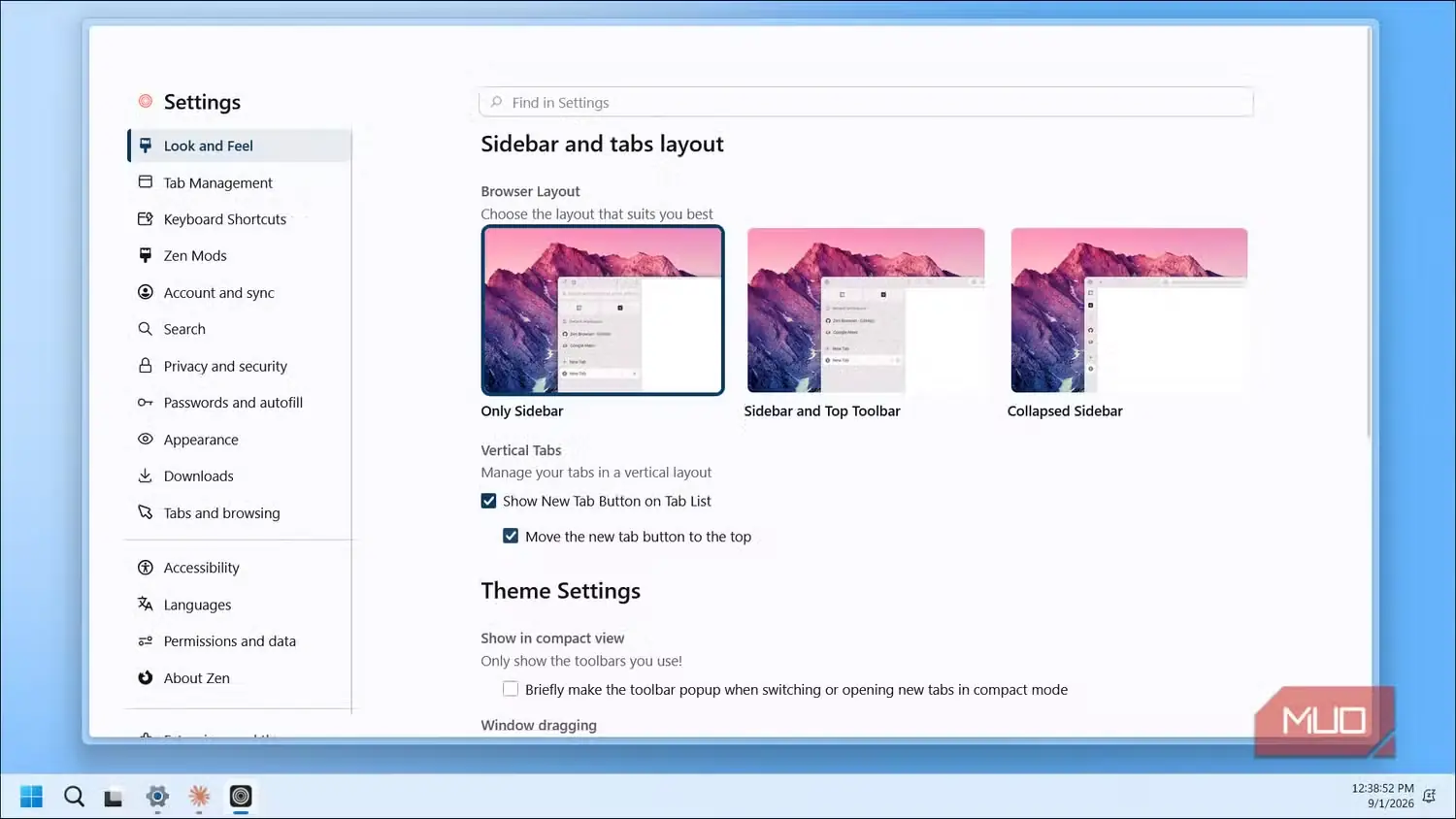
Task: Open the gear Settings app on taskbar
Action: coord(157,797)
